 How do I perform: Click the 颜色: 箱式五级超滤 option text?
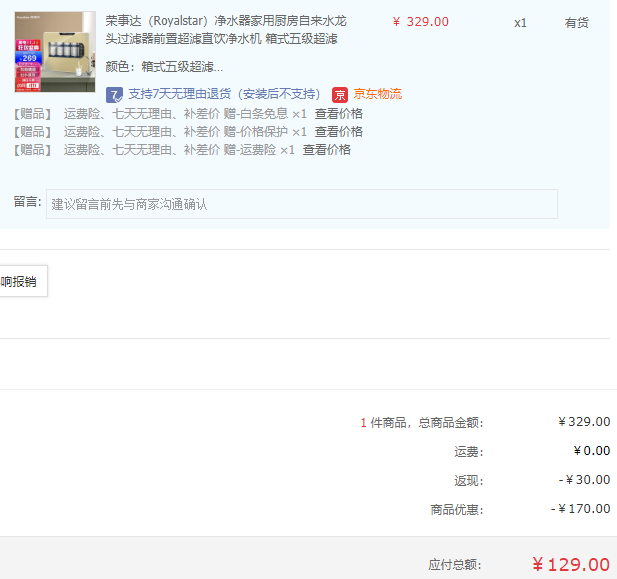[164, 67]
